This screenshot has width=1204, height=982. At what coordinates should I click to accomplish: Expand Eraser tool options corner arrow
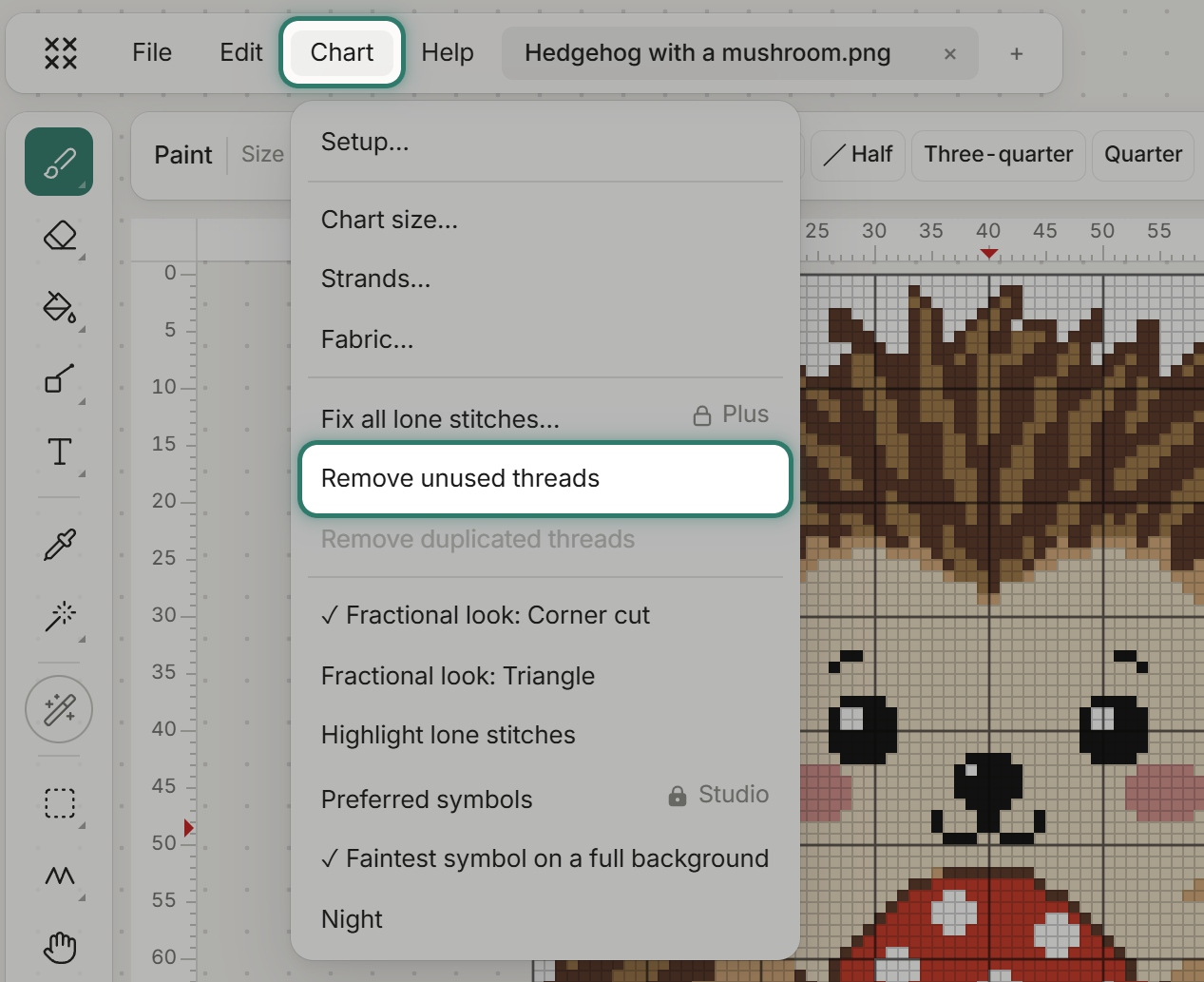(x=82, y=258)
